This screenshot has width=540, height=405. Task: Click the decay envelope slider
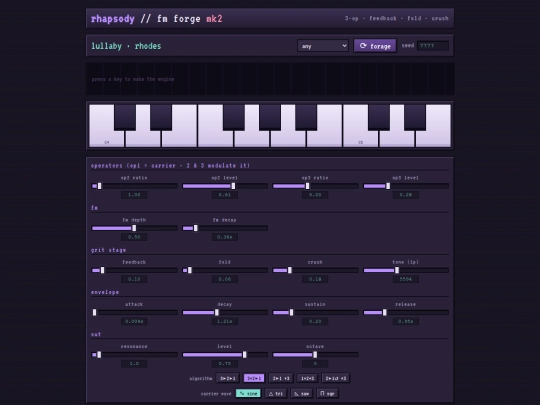225,312
